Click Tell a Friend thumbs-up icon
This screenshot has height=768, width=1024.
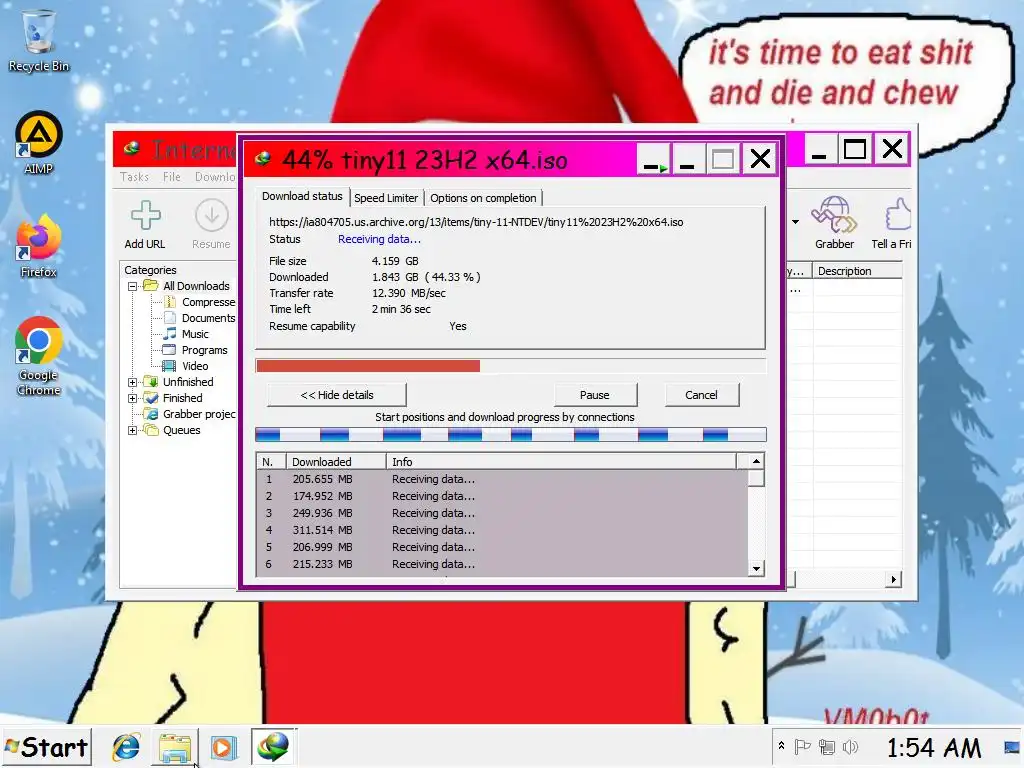(893, 223)
